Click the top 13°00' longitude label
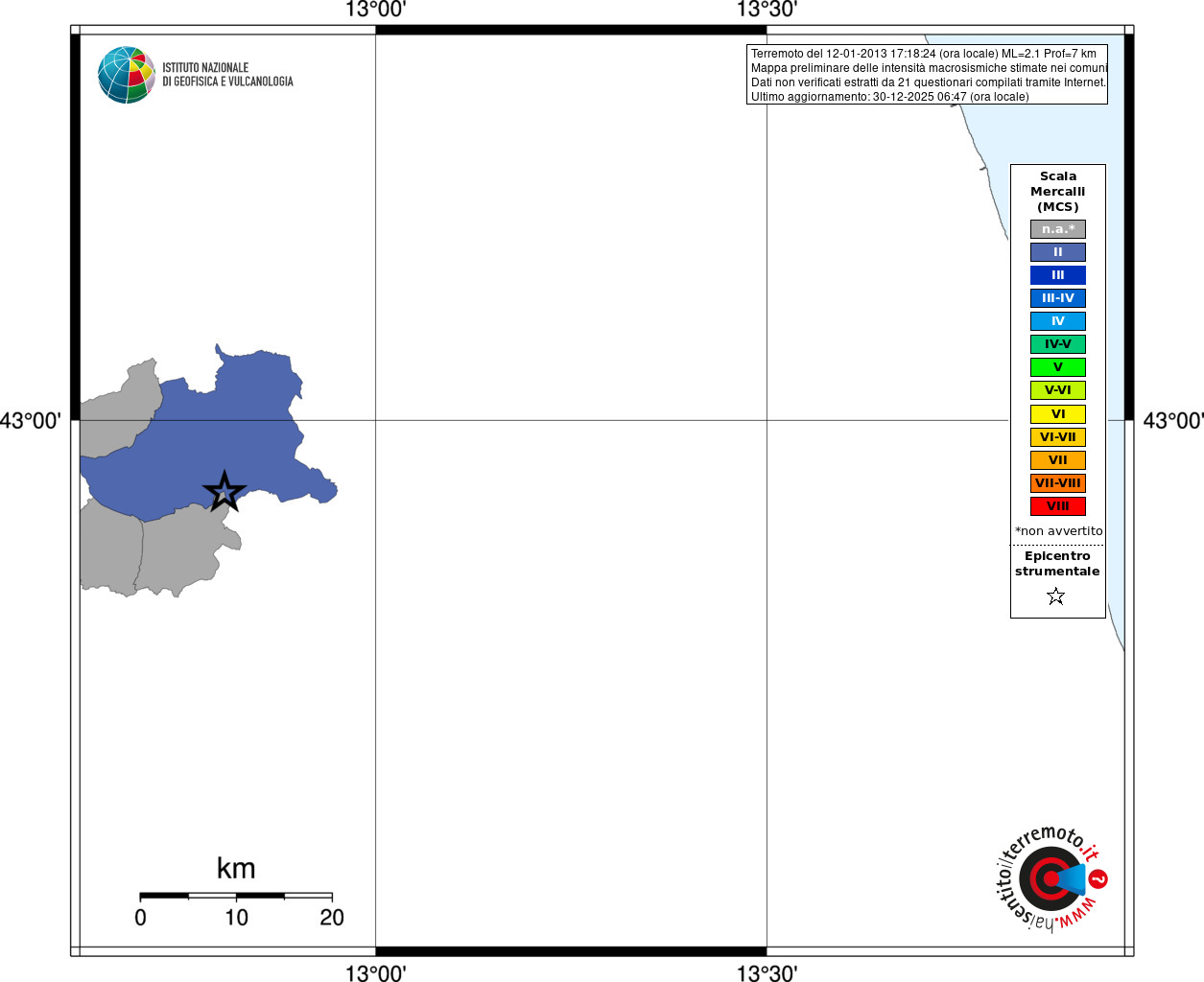This screenshot has width=1204, height=982. point(375,10)
